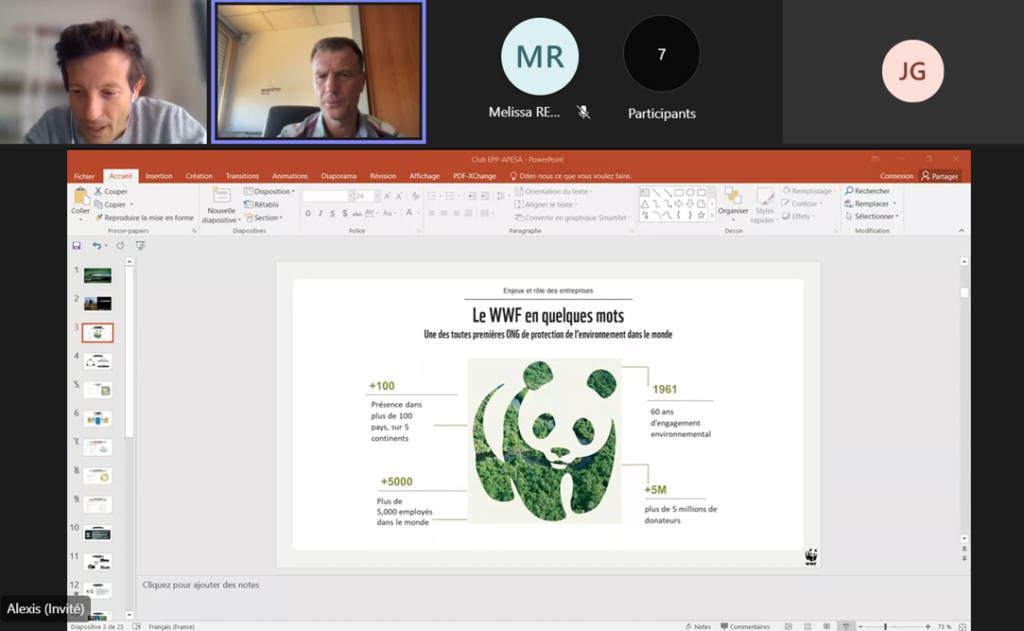Click the muted microphone icon for Melissa

pyautogui.click(x=584, y=112)
